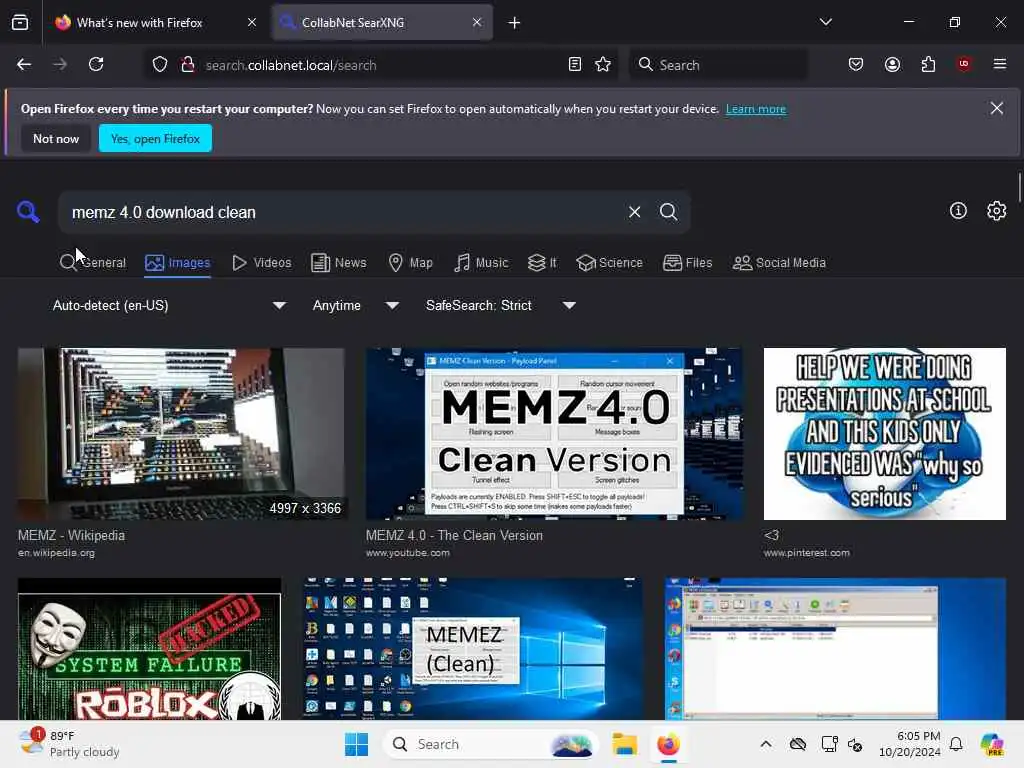Switch to the General category tab

tap(93, 263)
